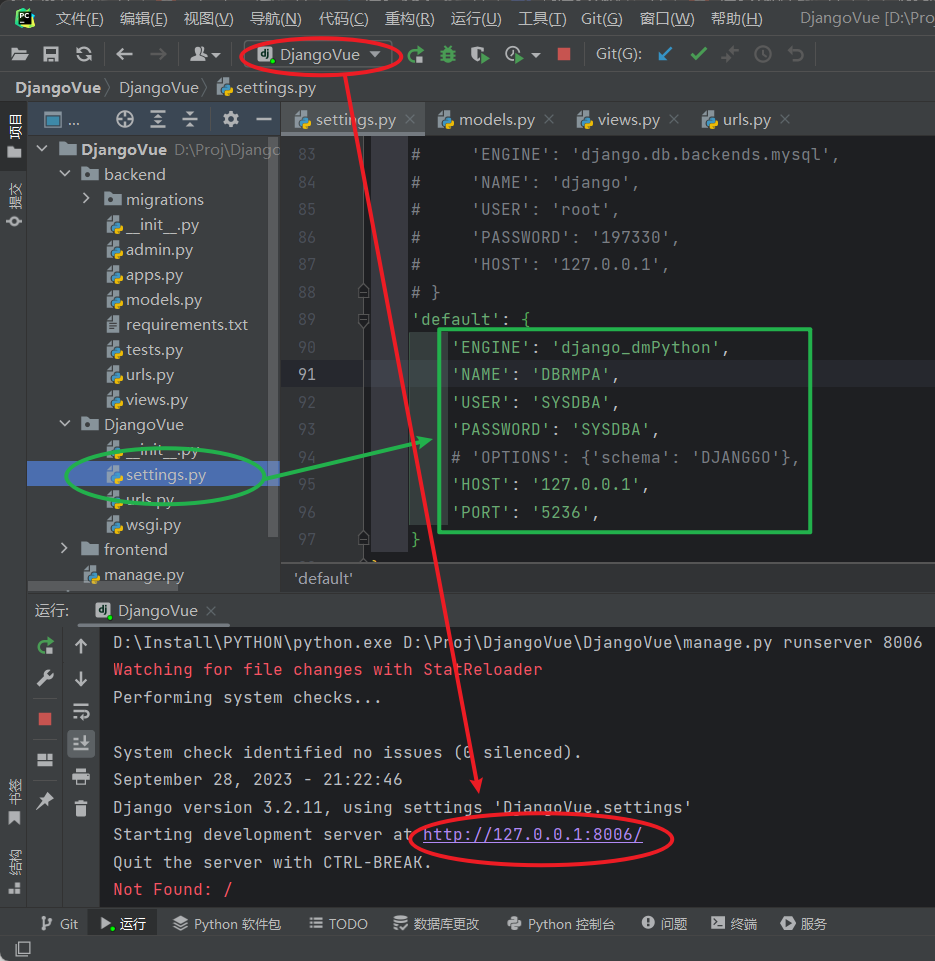Click the Git Commit green checkmark
Viewport: 935px width, 961px height.
click(x=698, y=55)
